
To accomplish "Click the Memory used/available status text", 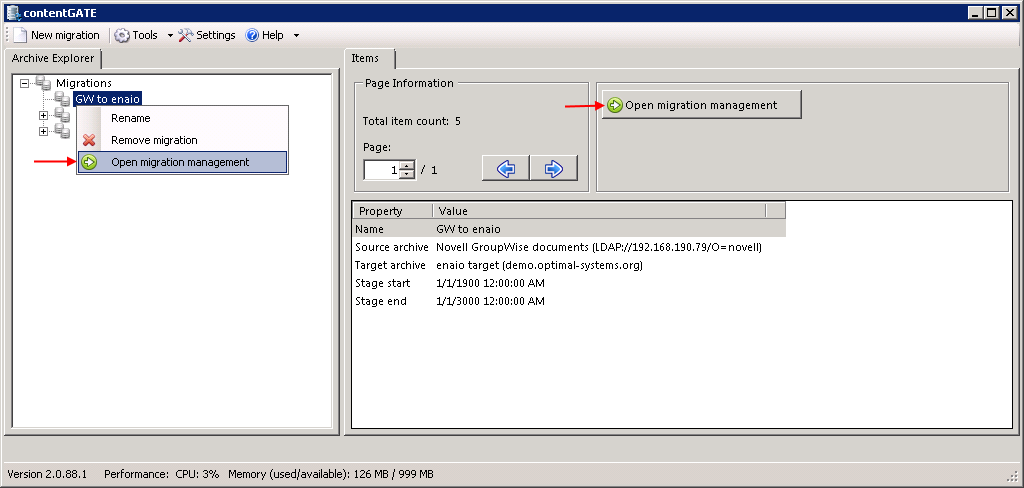I will (x=330, y=474).
